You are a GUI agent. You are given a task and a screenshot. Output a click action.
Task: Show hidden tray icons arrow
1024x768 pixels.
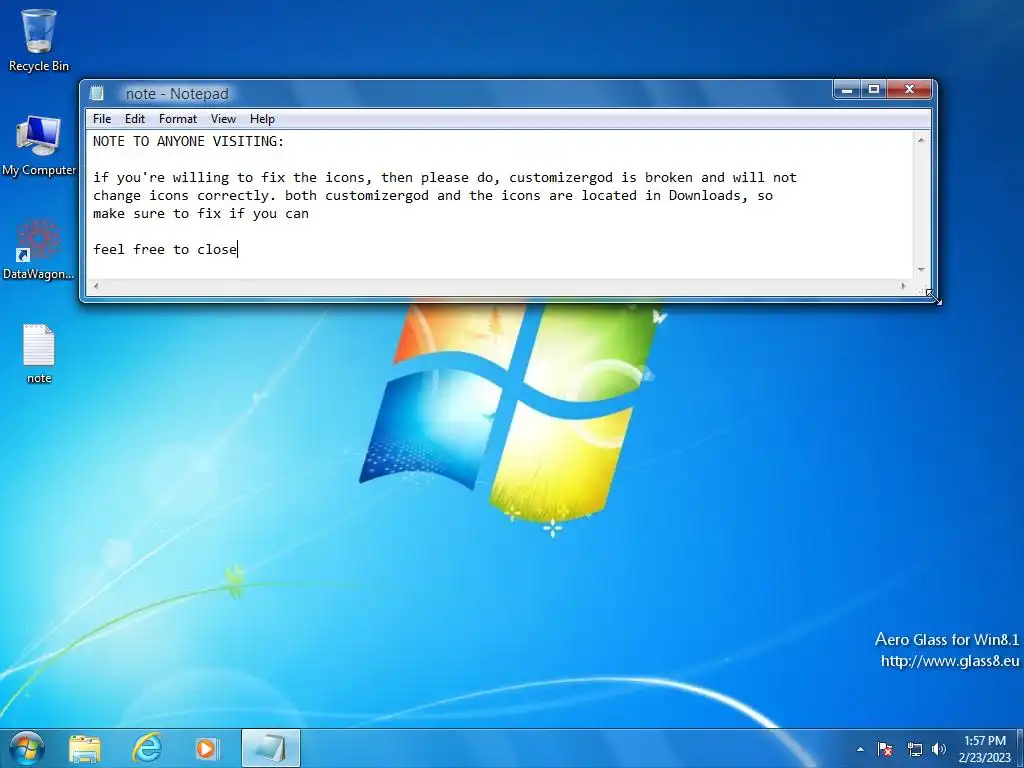[x=860, y=749]
